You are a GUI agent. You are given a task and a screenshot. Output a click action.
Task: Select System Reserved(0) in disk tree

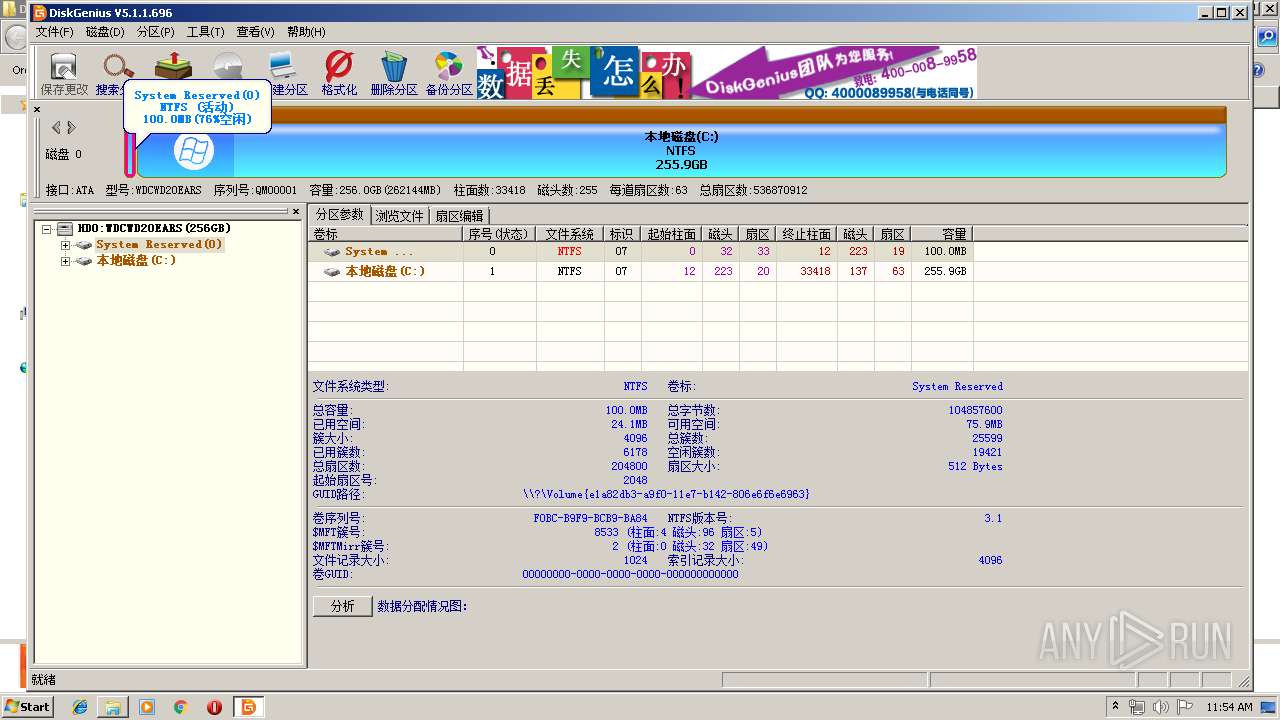tap(159, 245)
